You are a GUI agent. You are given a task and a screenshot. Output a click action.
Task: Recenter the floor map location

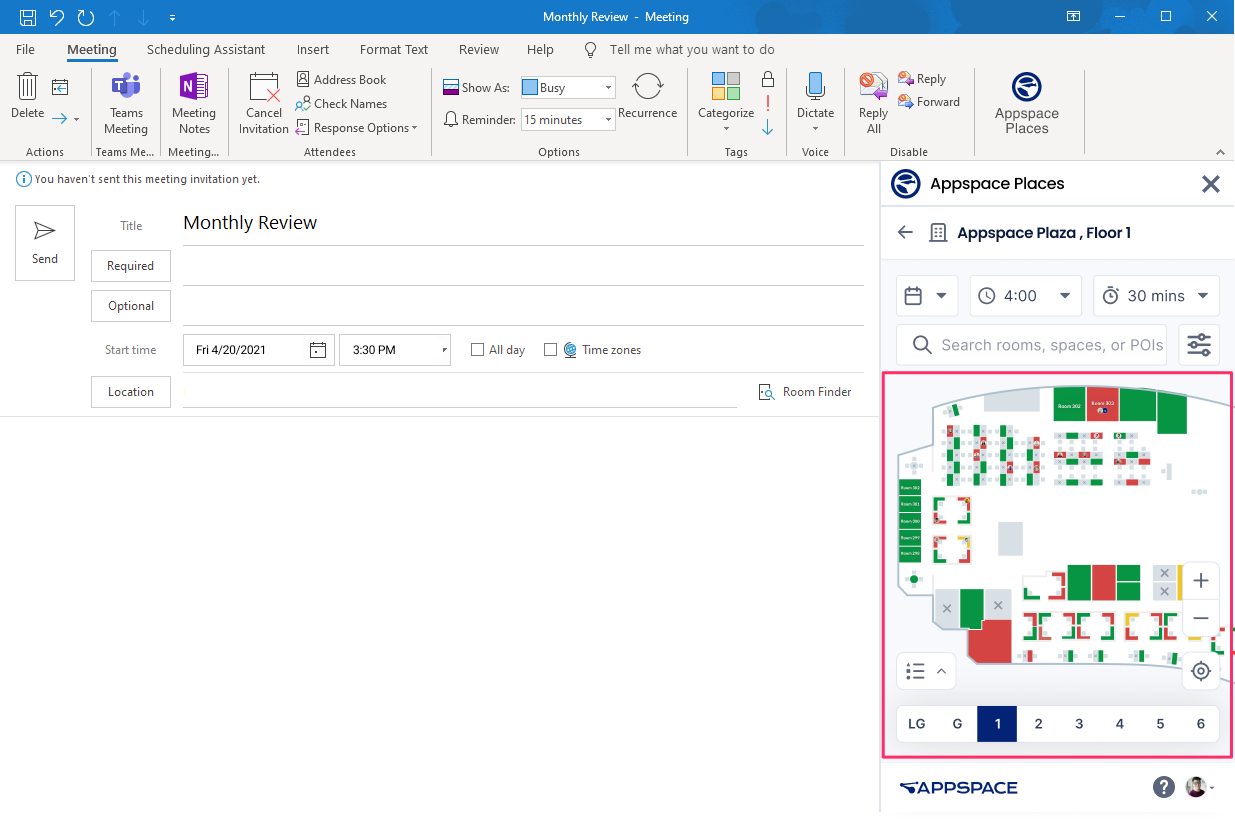pos(1201,671)
